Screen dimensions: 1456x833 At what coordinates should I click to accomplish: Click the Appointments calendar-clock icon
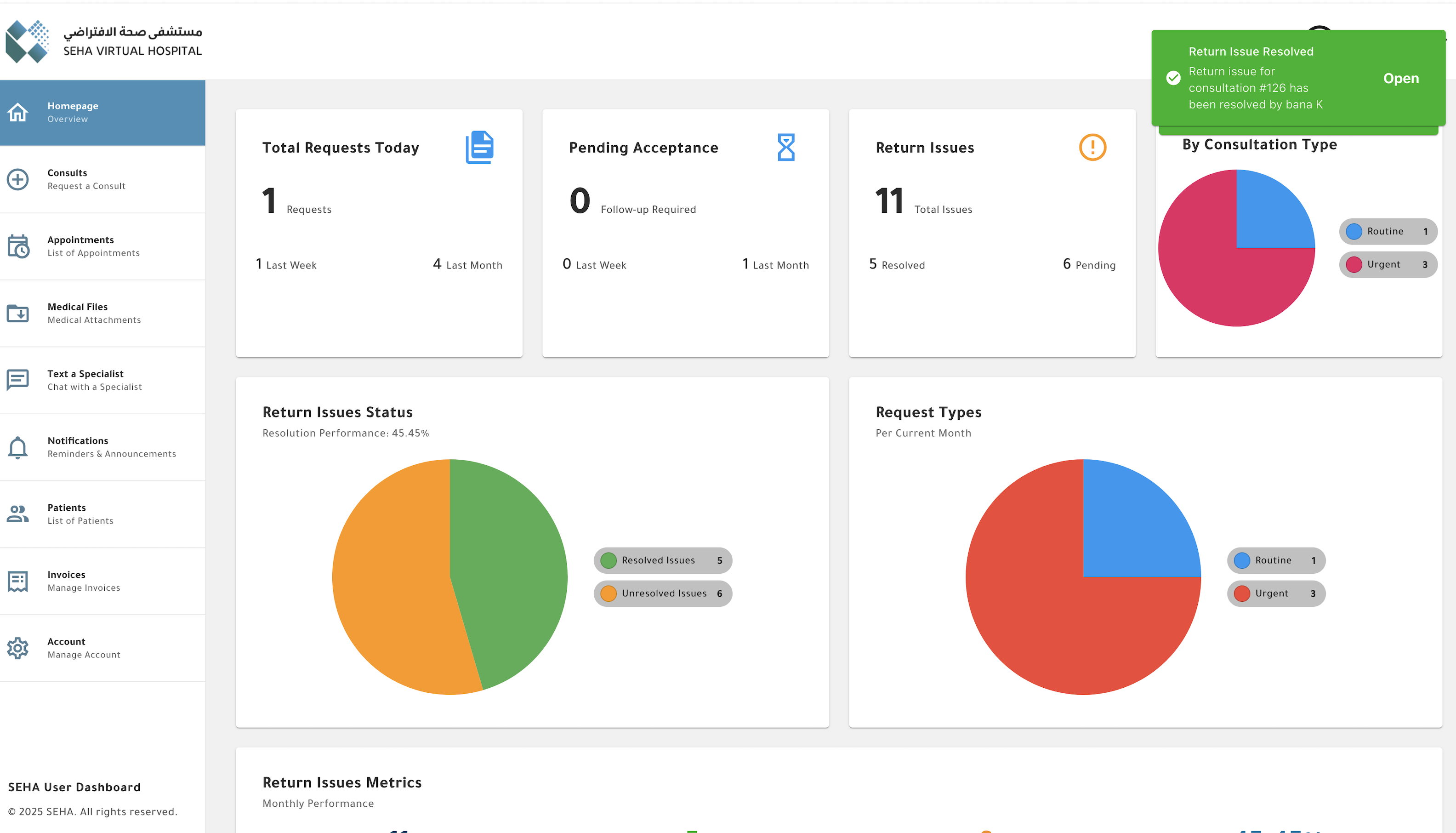coord(18,246)
